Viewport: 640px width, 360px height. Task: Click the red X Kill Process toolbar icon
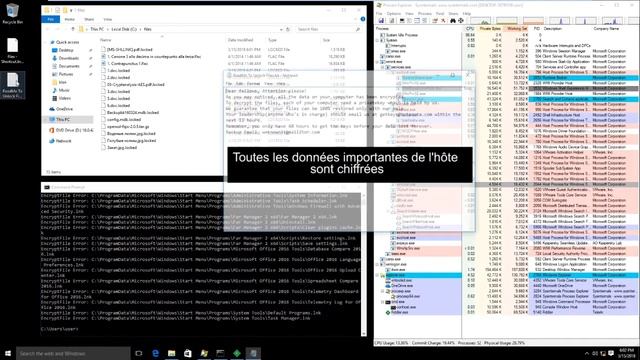pyautogui.click(x=443, y=20)
